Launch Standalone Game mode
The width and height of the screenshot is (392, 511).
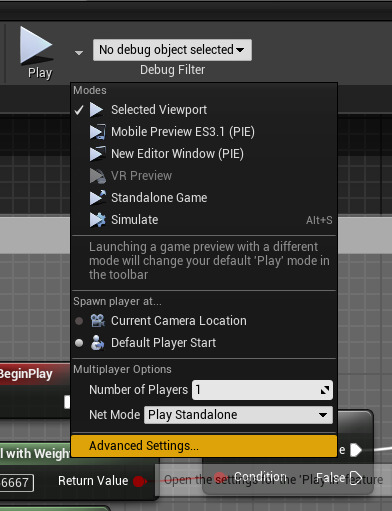204,198
